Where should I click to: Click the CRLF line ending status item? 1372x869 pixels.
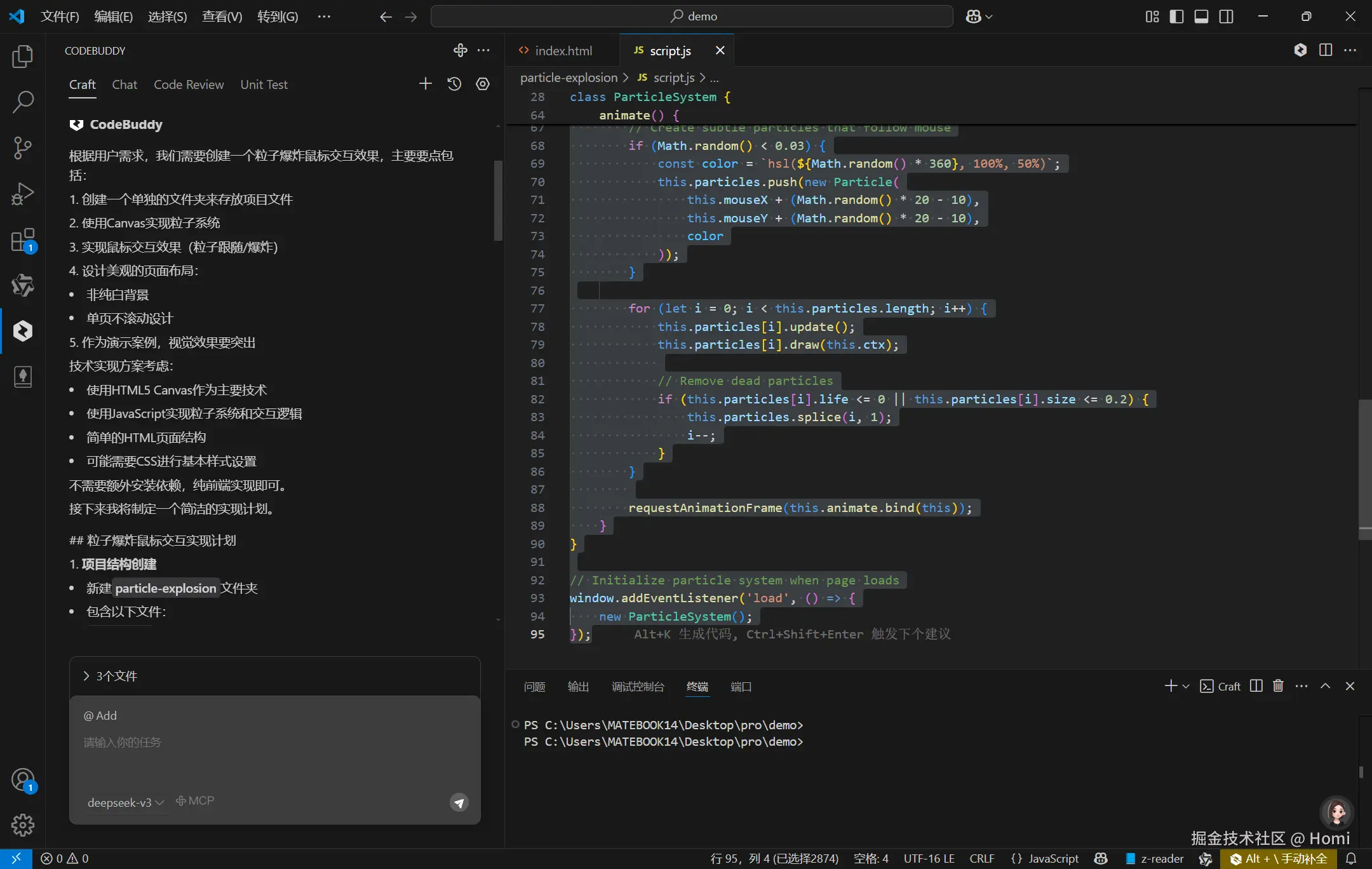point(981,859)
